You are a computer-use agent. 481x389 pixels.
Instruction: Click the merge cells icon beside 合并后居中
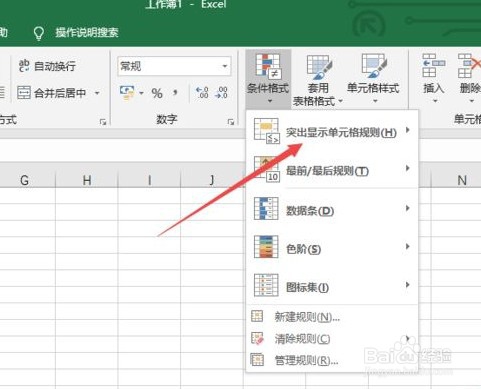(24, 92)
